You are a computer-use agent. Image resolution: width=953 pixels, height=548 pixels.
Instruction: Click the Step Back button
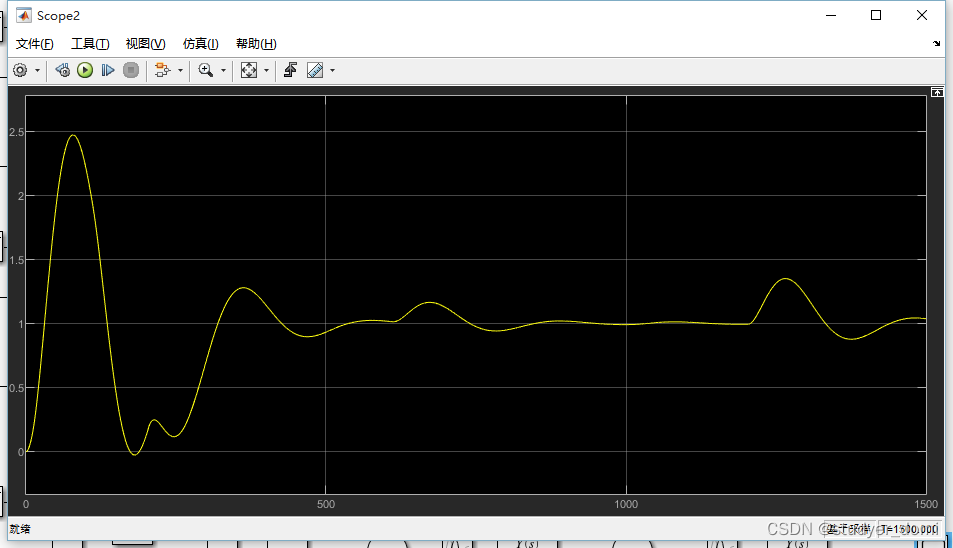(62, 70)
